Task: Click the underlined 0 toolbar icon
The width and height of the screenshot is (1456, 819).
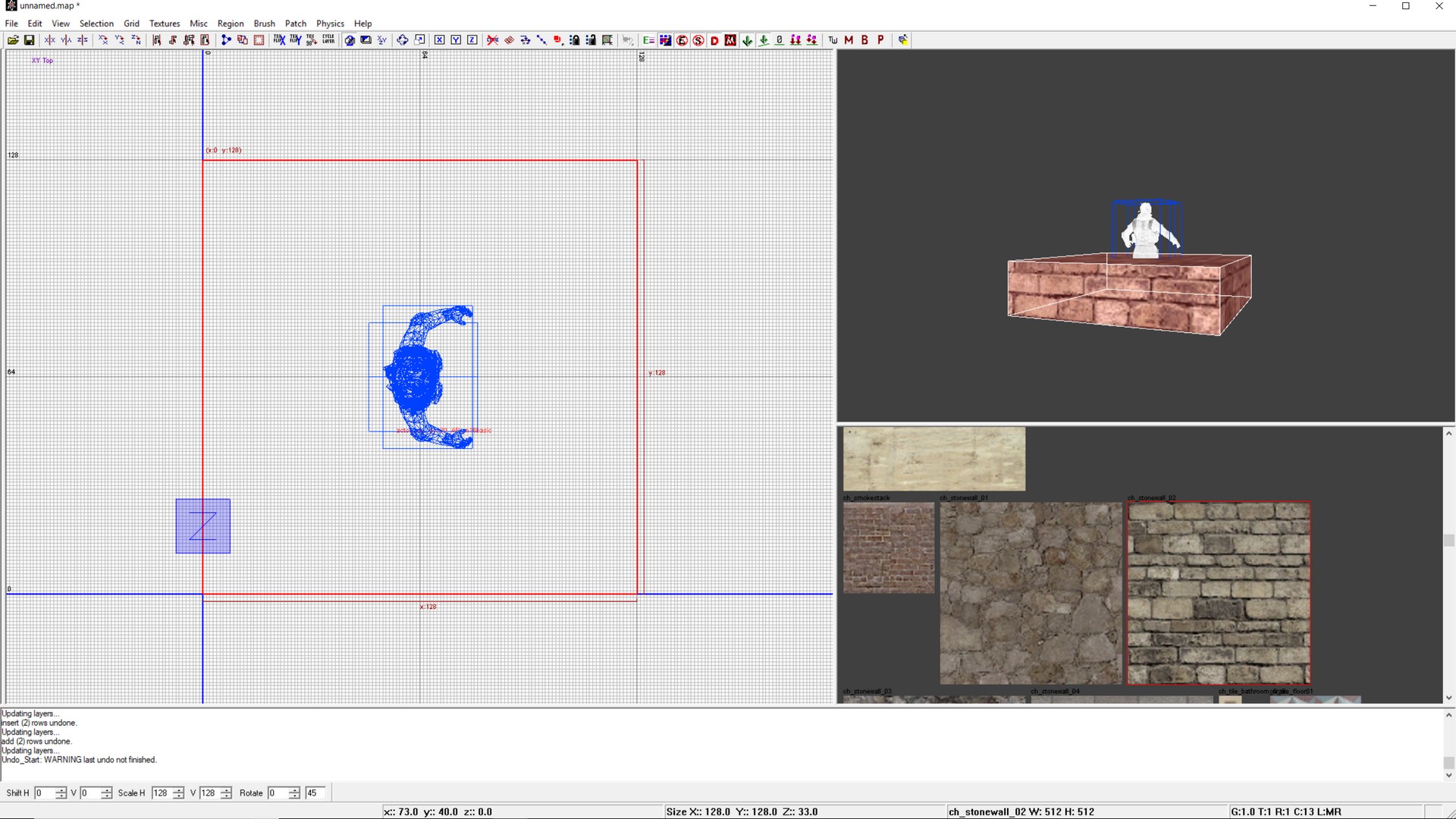Action: [x=779, y=40]
